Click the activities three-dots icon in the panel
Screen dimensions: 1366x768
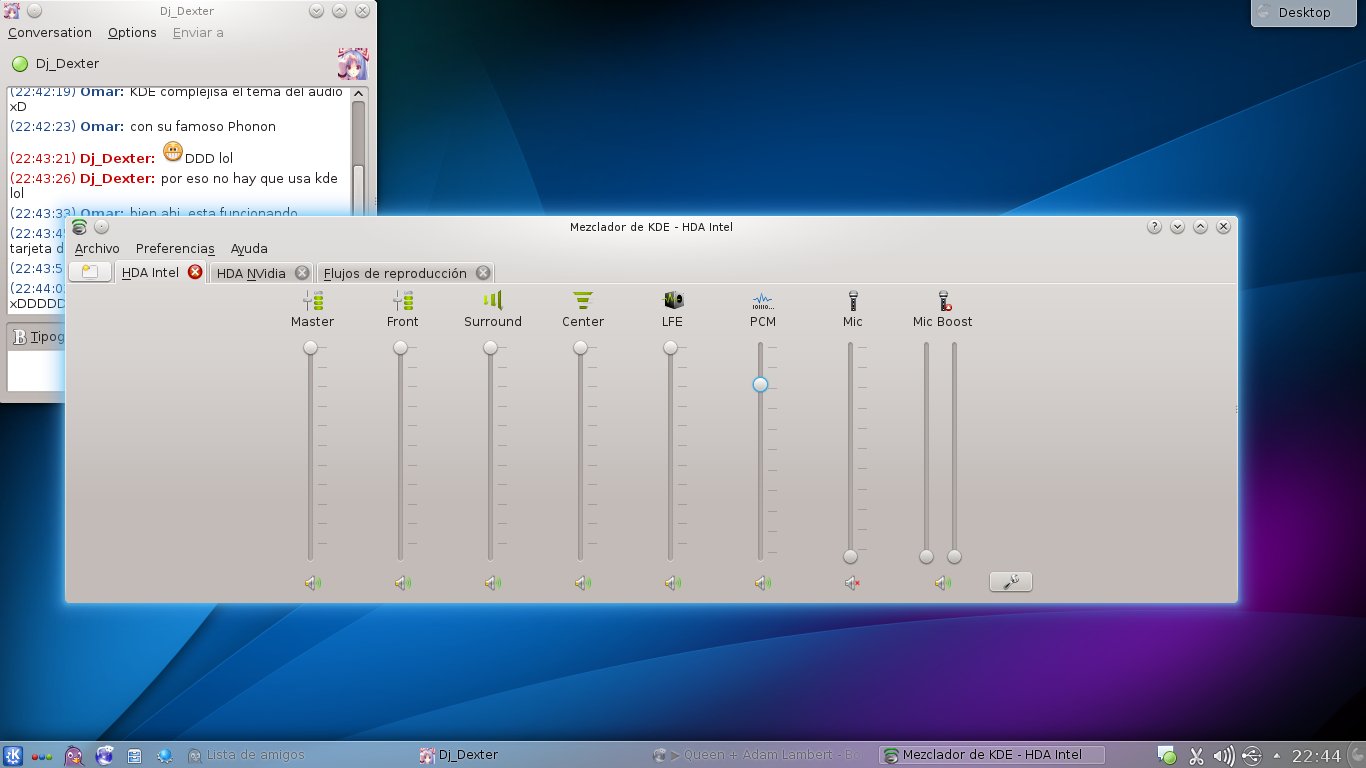click(x=42, y=756)
